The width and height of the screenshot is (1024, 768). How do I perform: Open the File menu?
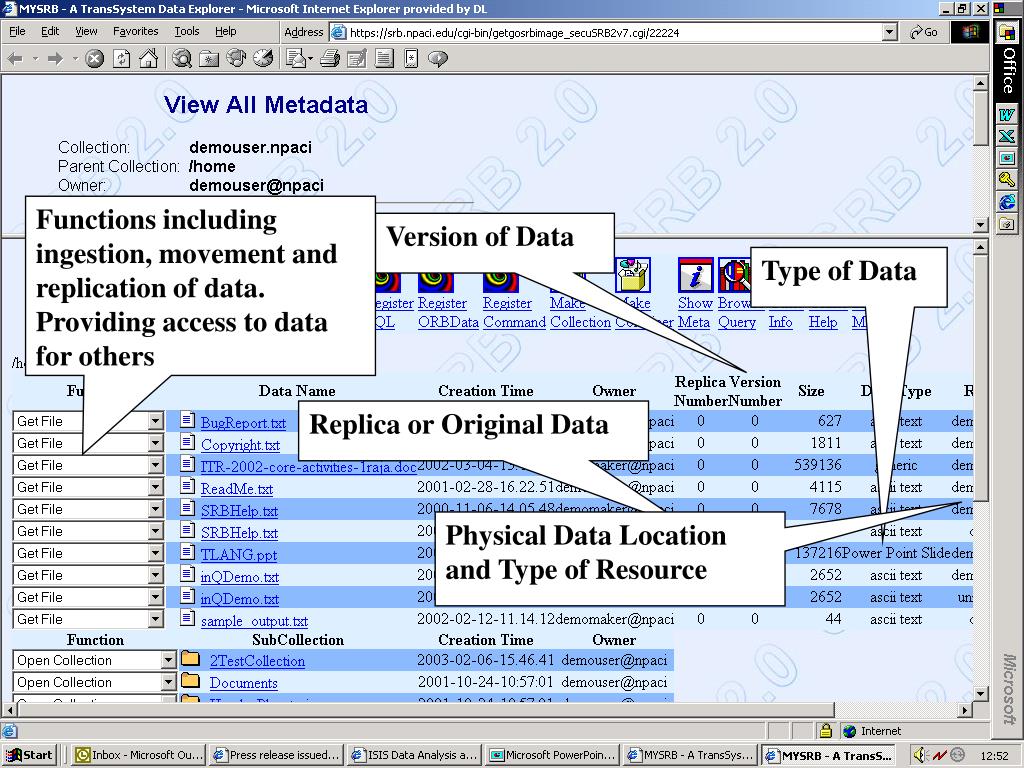[17, 31]
